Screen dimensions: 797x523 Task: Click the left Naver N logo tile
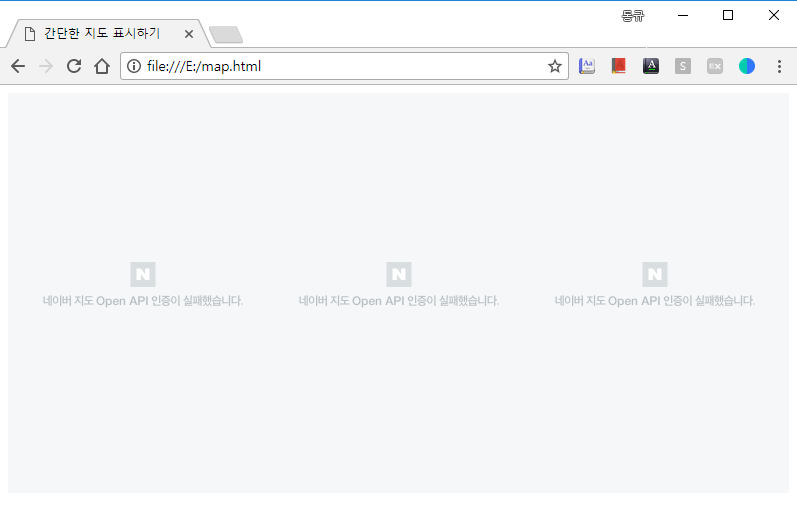[143, 274]
